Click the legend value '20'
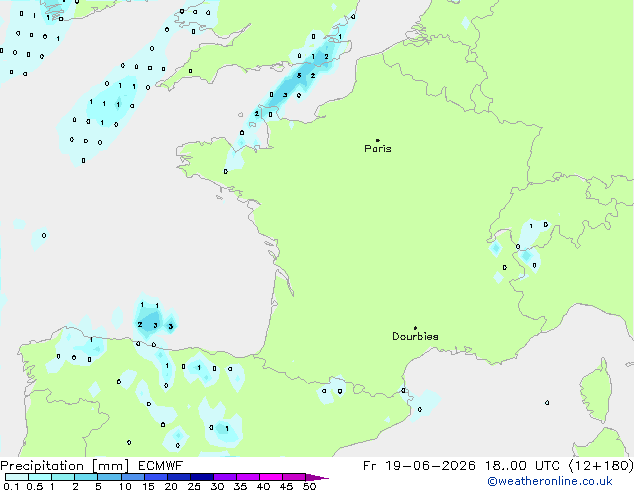634x490 pixels. 171,486
